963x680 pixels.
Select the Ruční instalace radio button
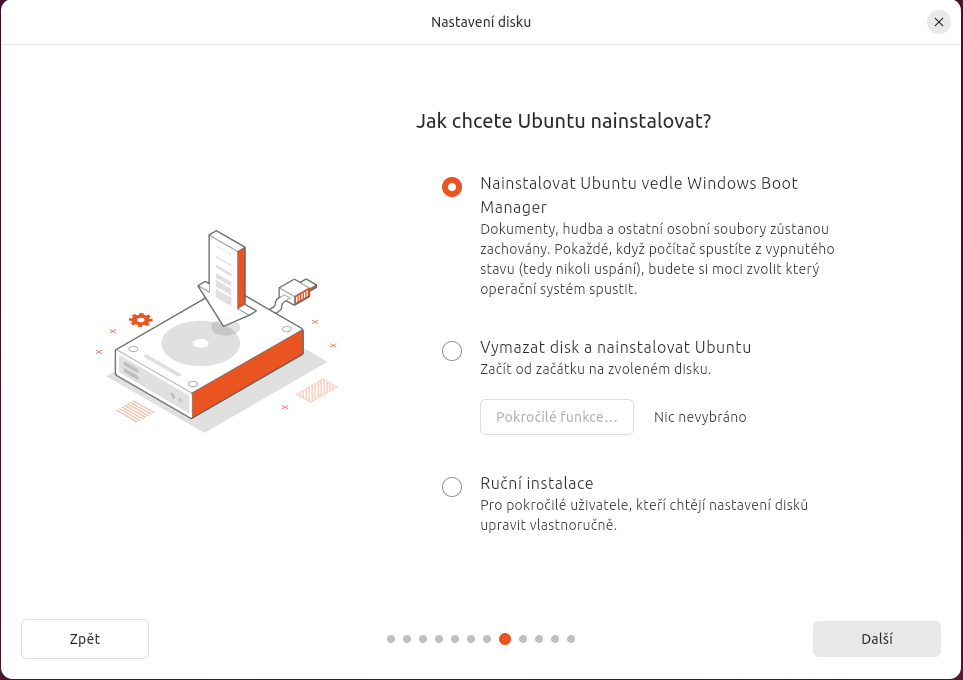[x=452, y=486]
